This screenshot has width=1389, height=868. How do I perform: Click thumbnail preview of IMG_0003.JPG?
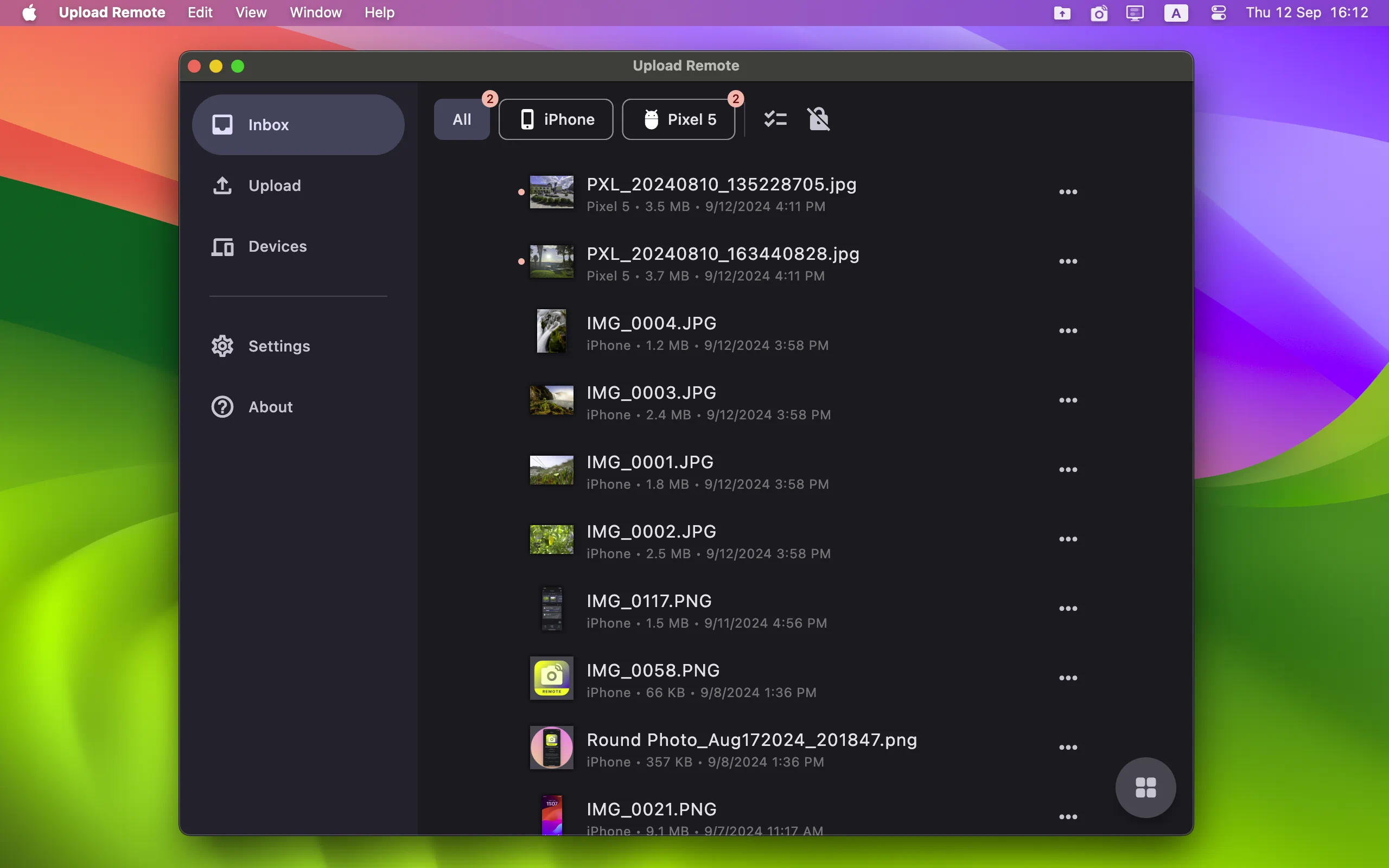tap(551, 400)
